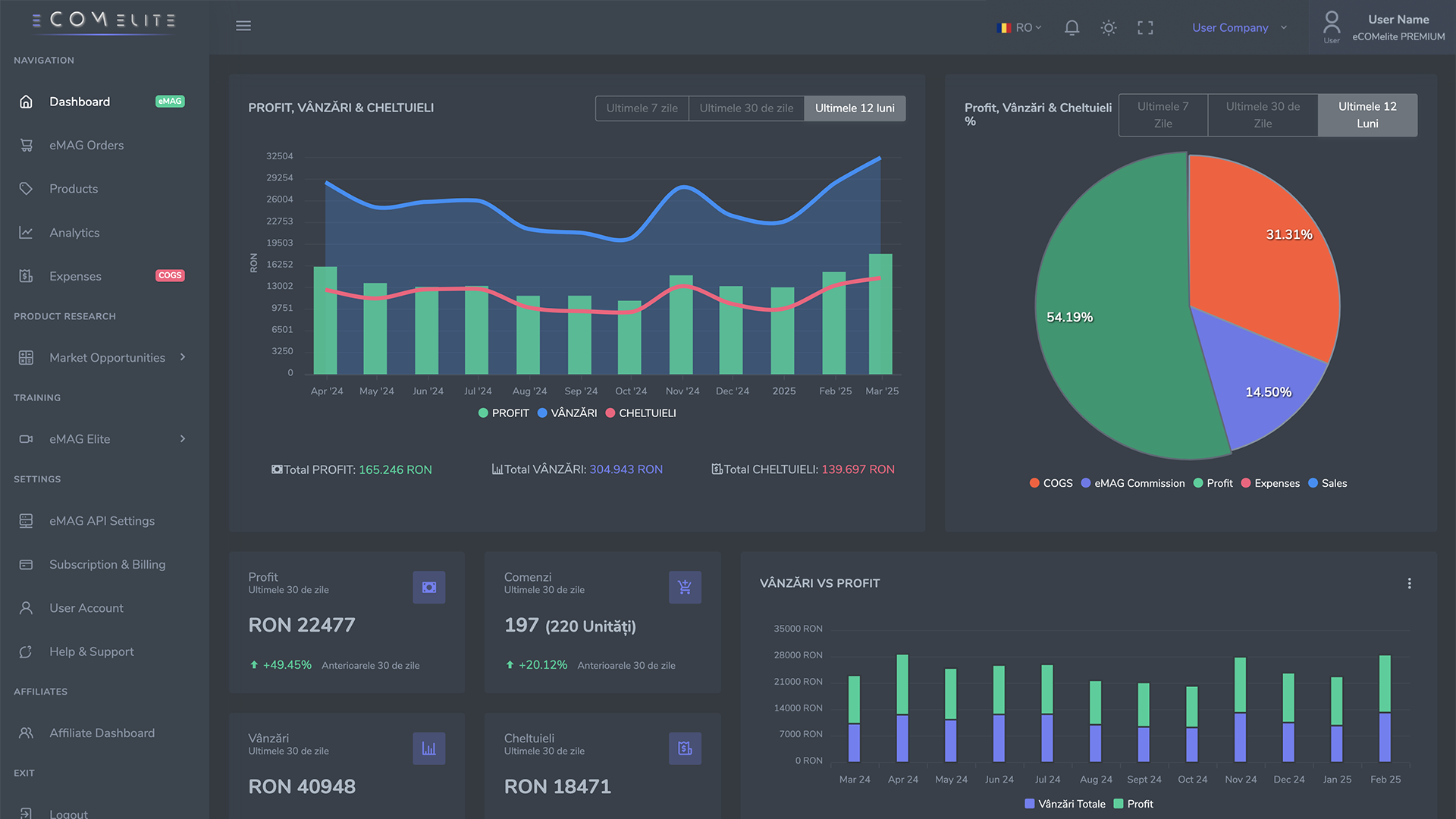Click Subscription & Billing card icon

[26, 564]
